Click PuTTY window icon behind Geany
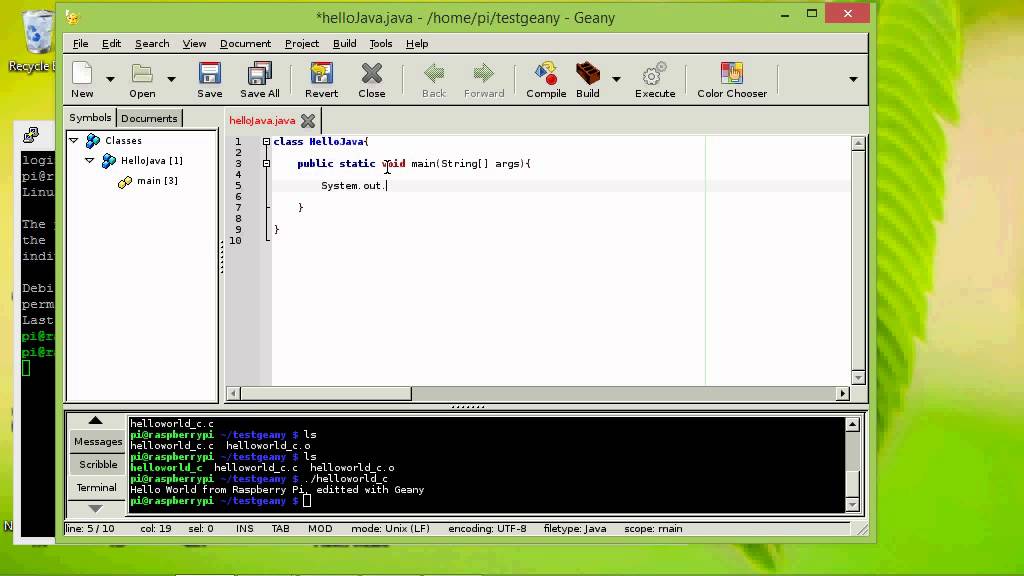This screenshot has width=1024, height=576. point(31,135)
